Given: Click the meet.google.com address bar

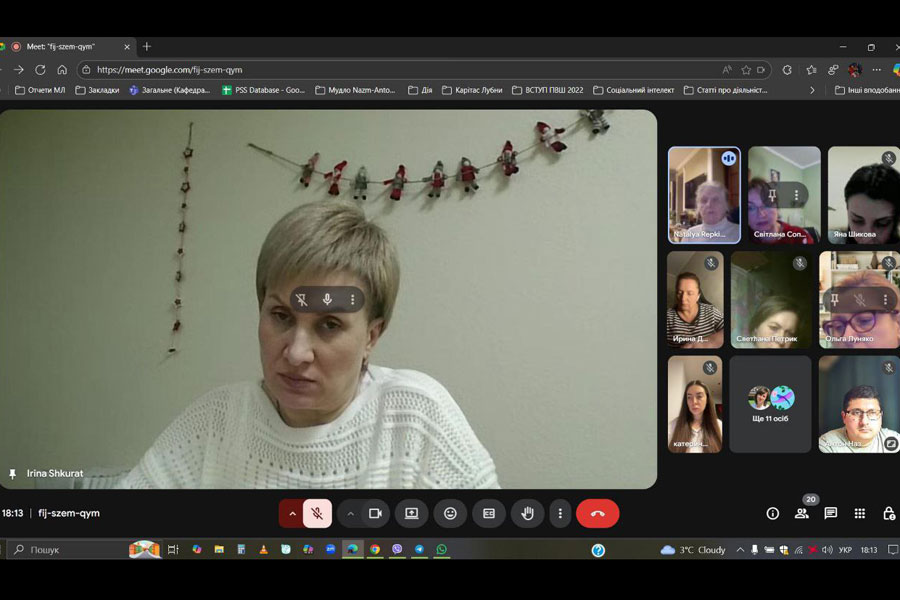Looking at the screenshot, I should (400, 70).
